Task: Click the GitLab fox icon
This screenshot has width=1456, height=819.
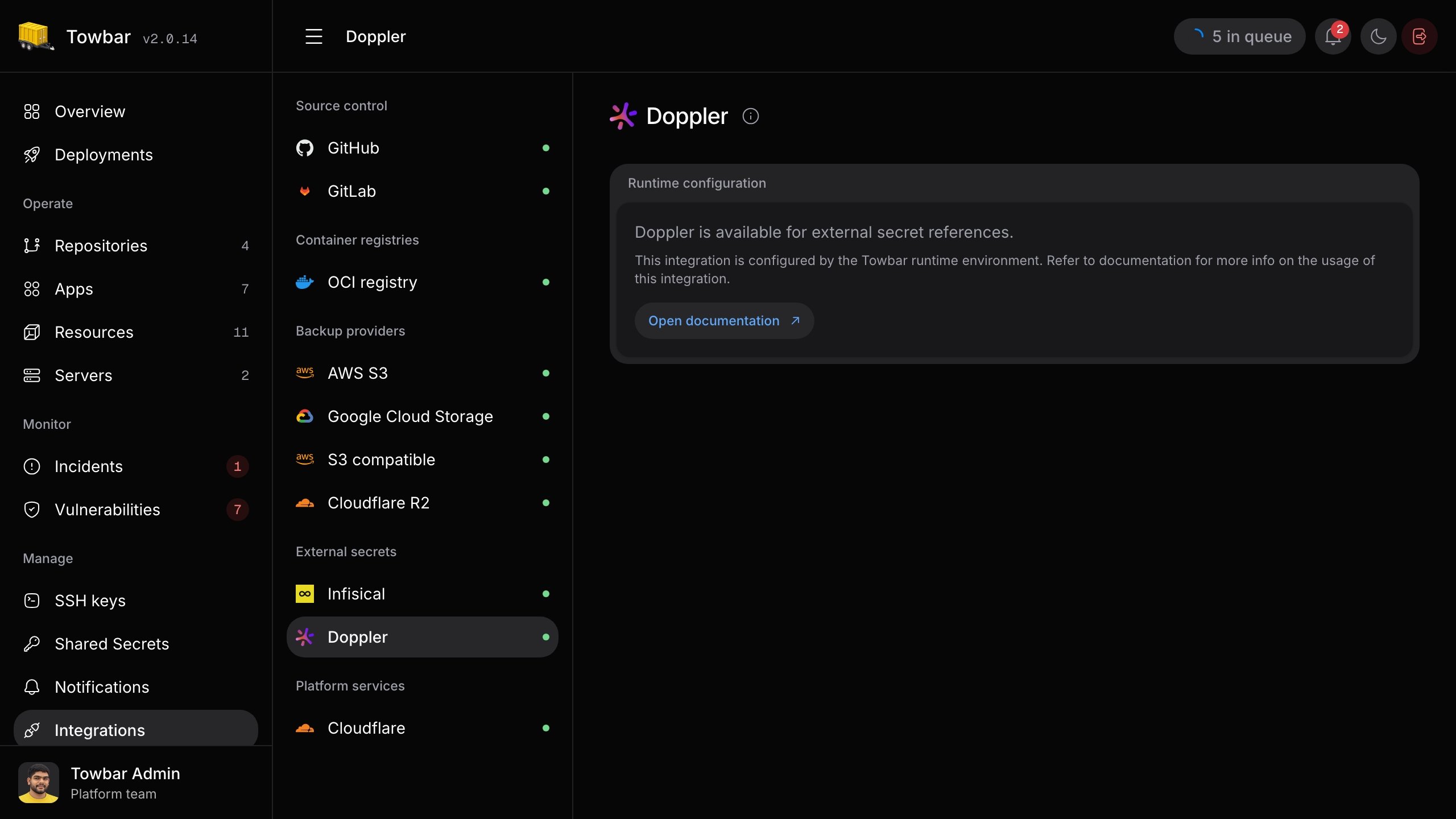Action: coord(305,191)
